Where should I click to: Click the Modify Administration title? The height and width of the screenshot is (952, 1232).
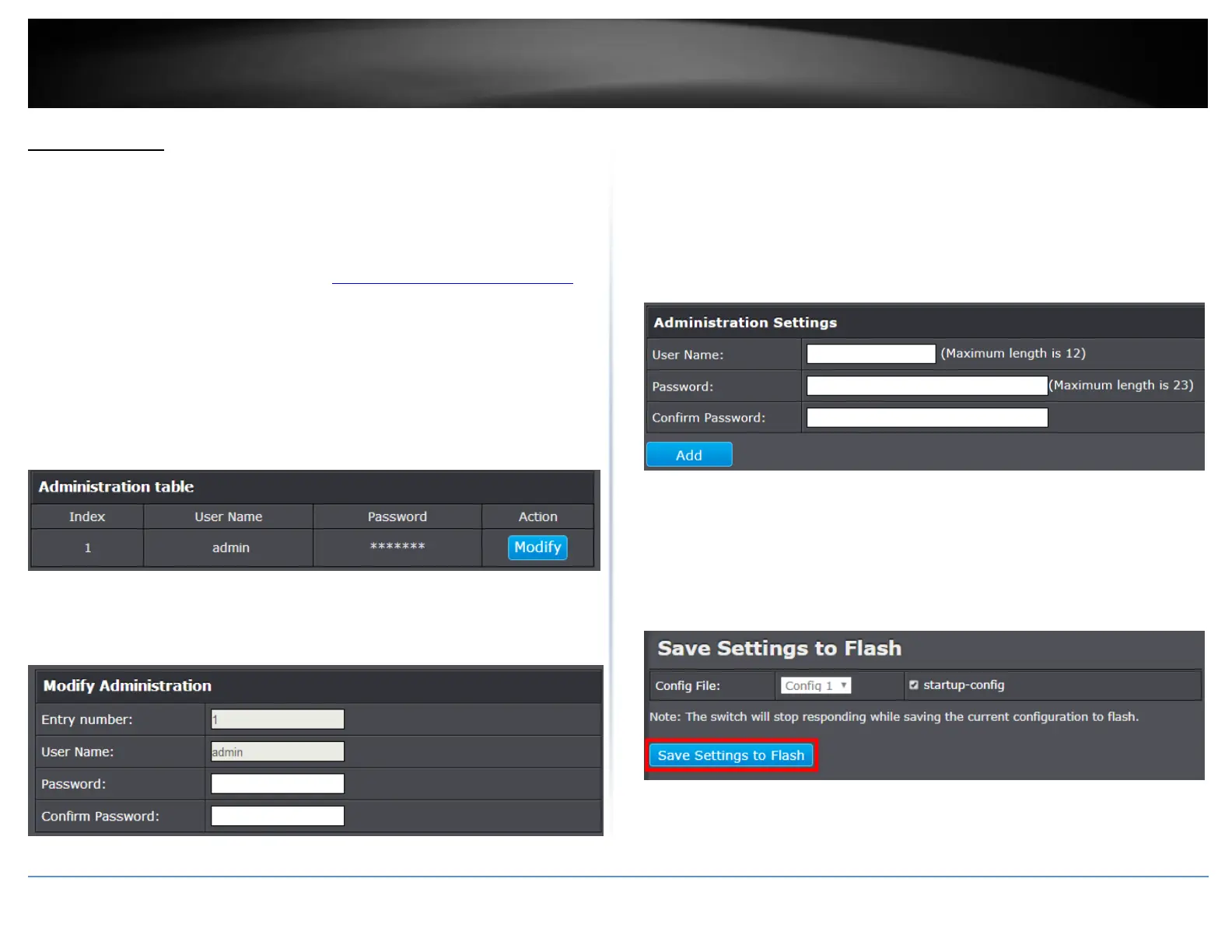pyautogui.click(x=128, y=686)
